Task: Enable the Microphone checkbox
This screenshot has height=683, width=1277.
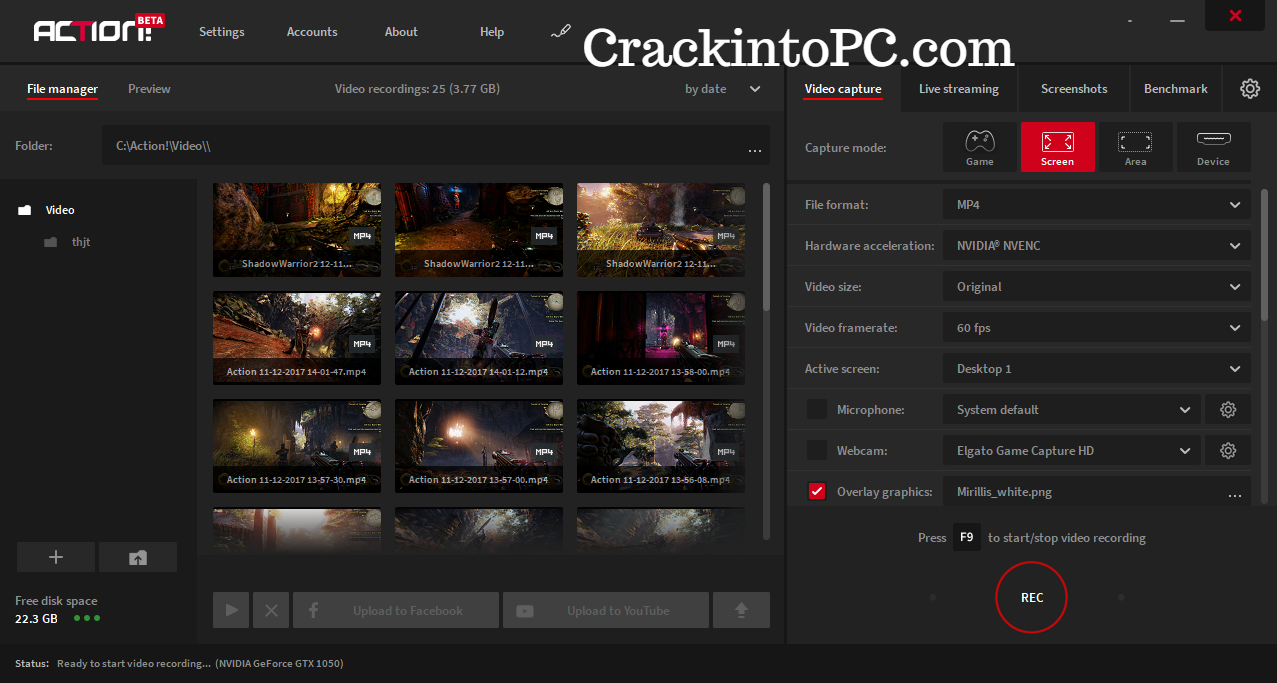Action: [x=817, y=409]
